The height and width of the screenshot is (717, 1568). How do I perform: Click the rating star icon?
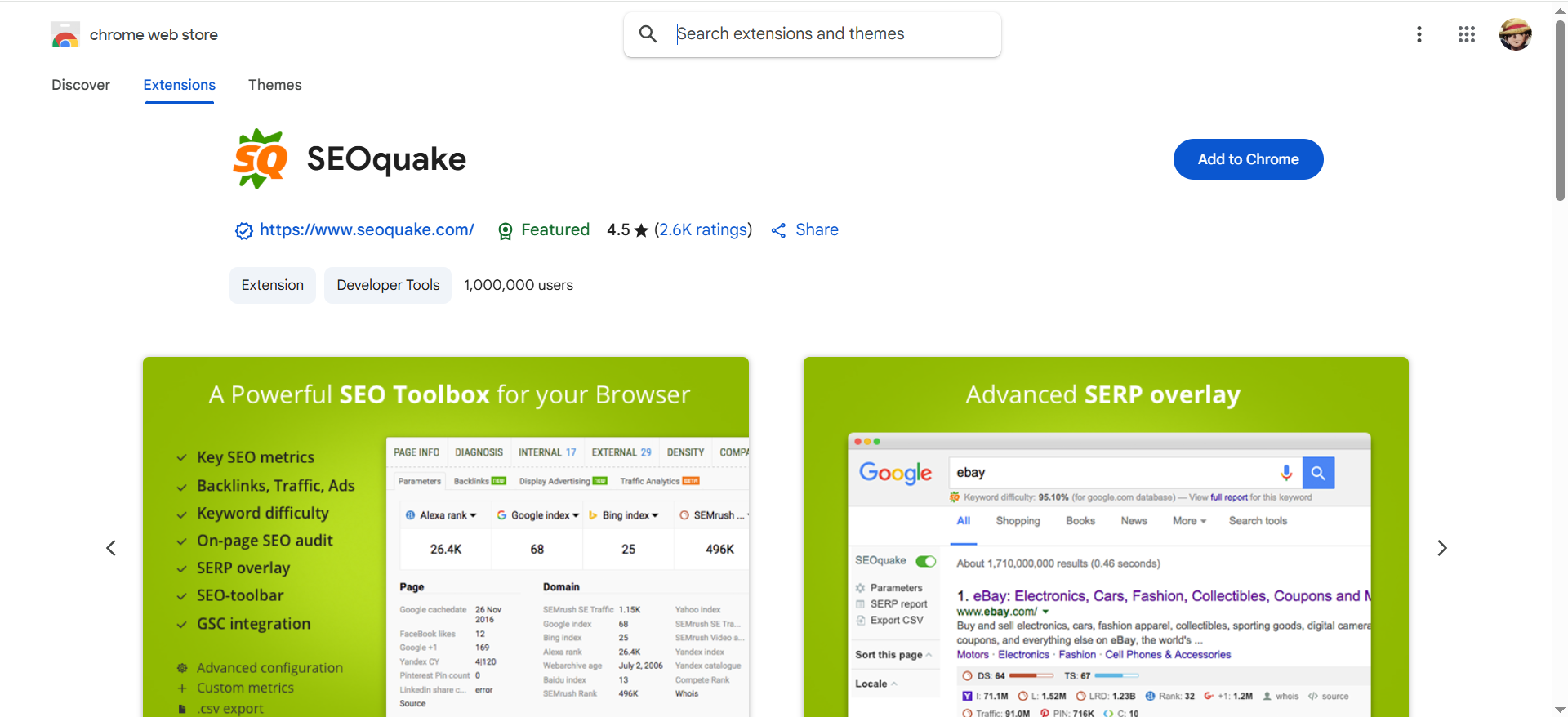pyautogui.click(x=641, y=230)
